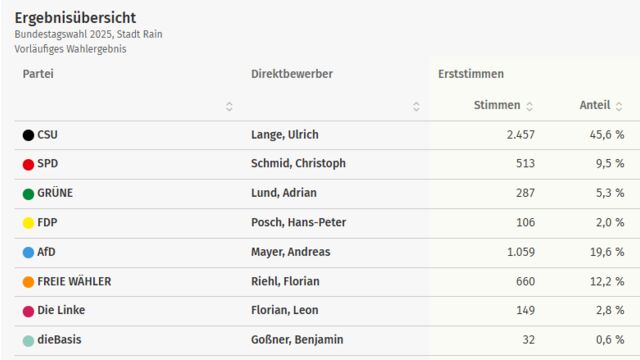Click the yellow FDP party dot

click(28, 223)
